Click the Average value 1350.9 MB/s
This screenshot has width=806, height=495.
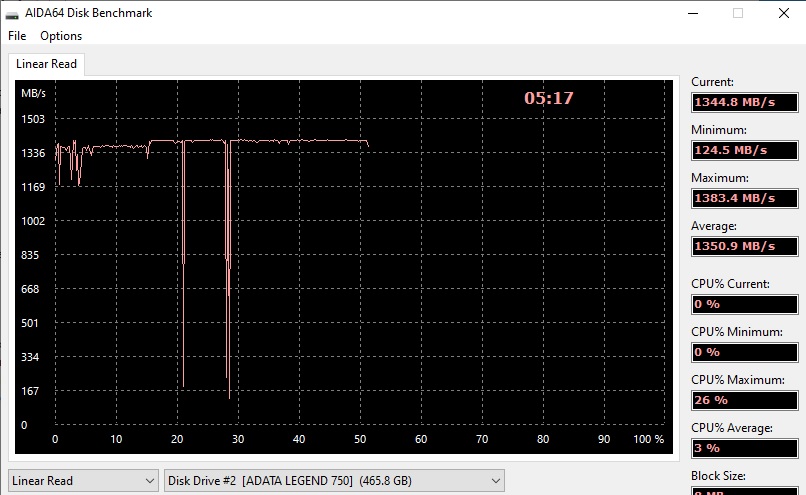[x=744, y=246]
